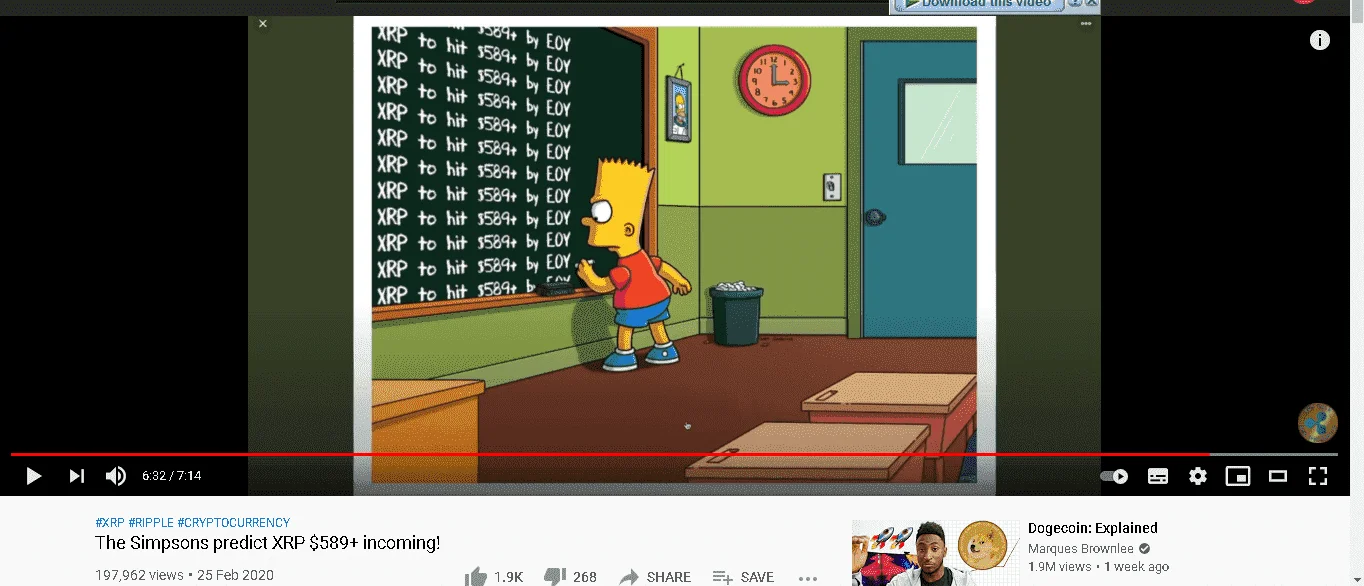Click the 6:32 / 7:14 time display
The height and width of the screenshot is (586, 1364).
click(172, 476)
